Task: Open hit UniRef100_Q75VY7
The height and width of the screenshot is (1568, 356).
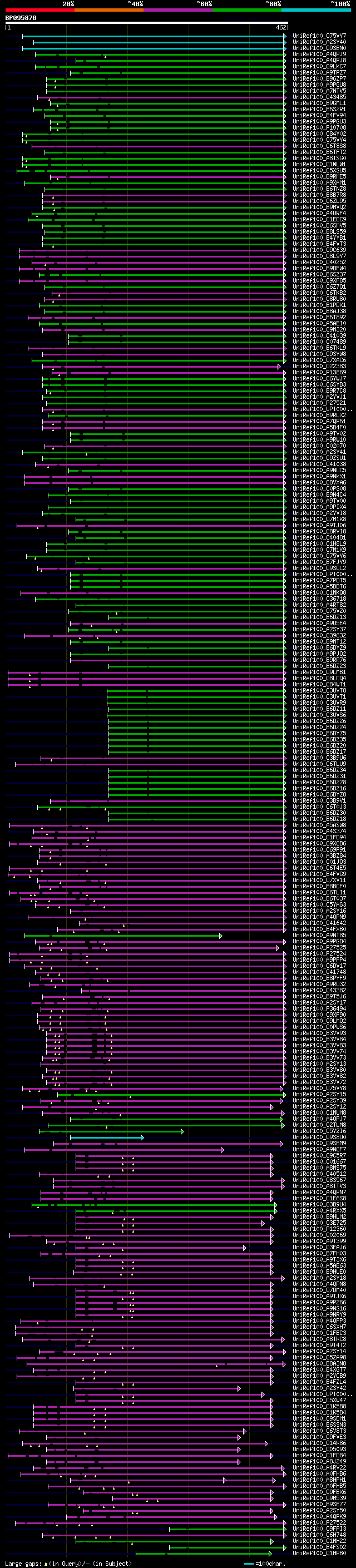Action: (x=319, y=37)
